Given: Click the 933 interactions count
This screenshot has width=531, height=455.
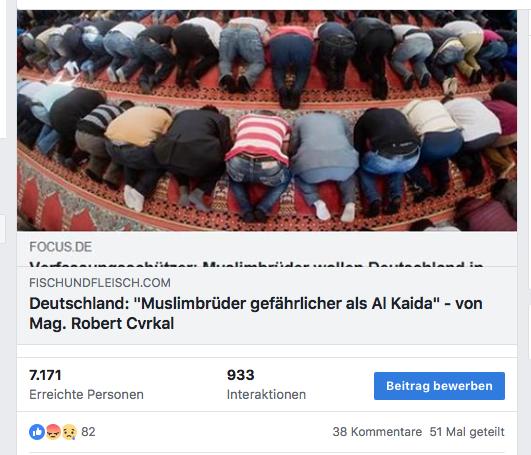Looking at the screenshot, I should 240,375.
